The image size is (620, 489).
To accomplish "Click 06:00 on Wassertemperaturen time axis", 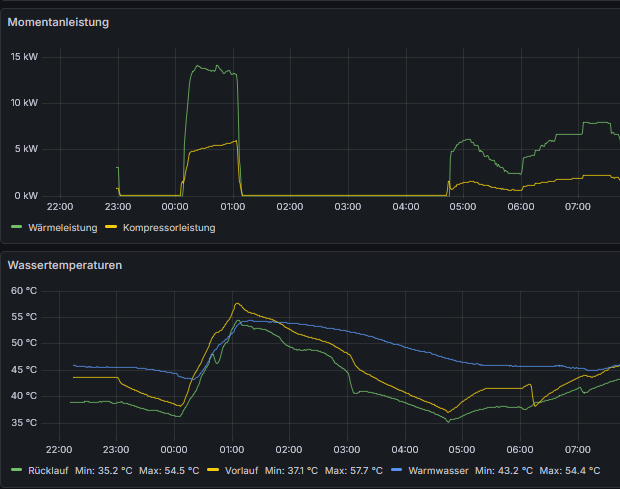I will pyautogui.click(x=520, y=450).
